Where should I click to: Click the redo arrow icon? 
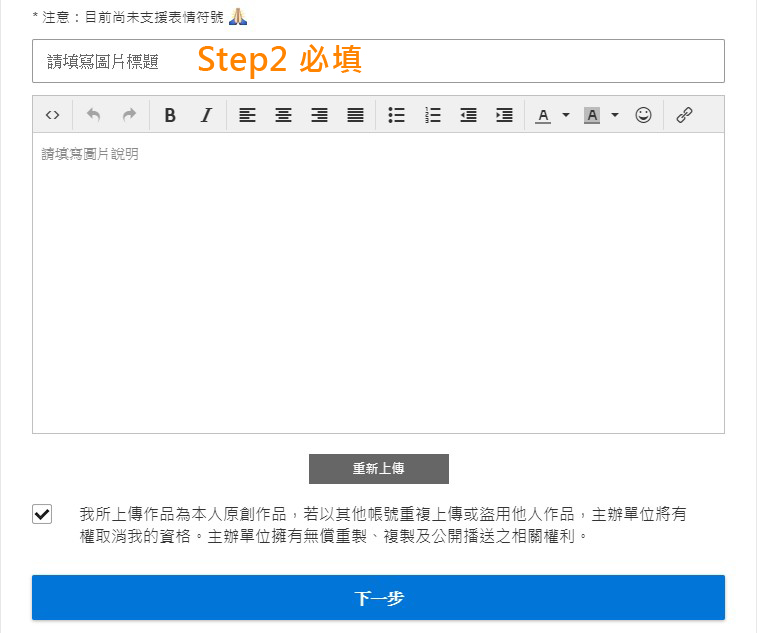[x=129, y=115]
